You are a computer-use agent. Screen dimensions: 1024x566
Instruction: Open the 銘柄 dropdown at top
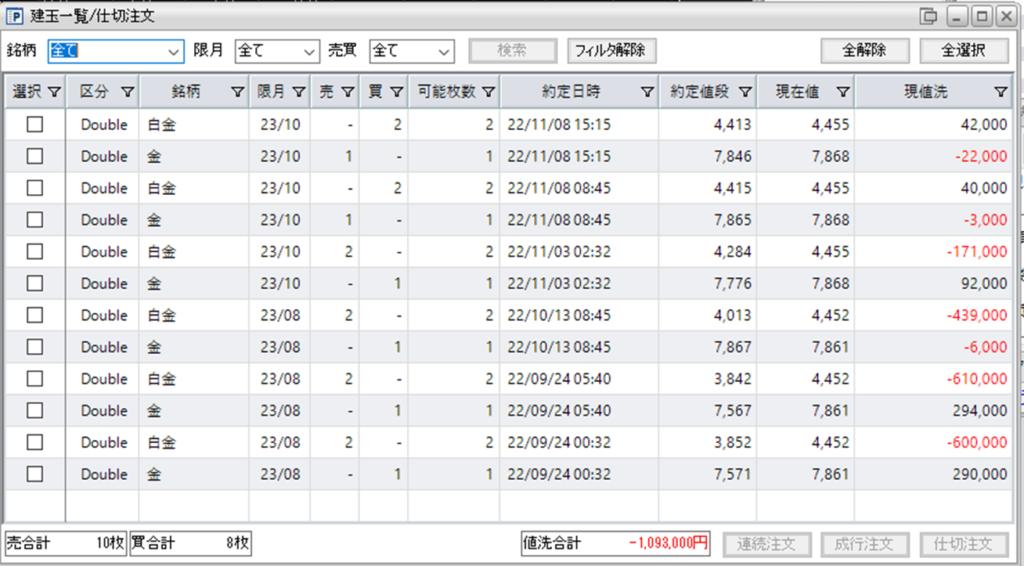pyautogui.click(x=116, y=51)
